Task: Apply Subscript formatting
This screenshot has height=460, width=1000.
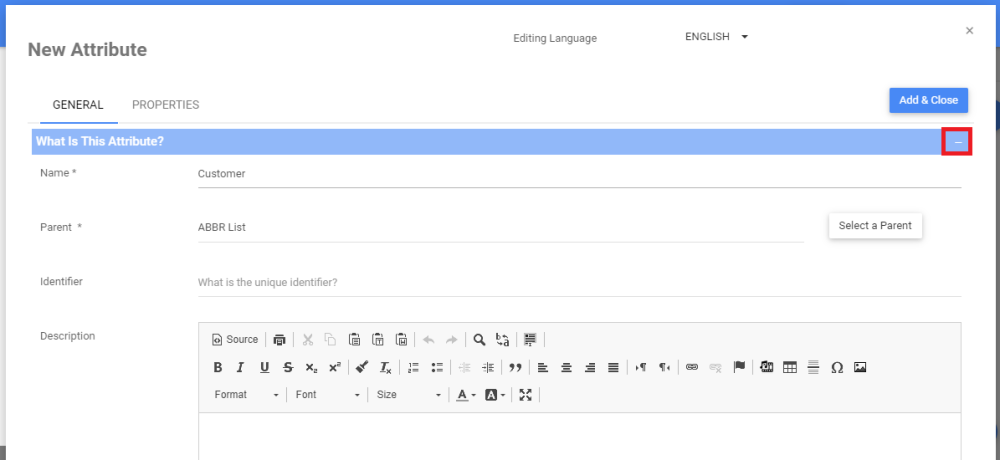Action: (x=311, y=367)
